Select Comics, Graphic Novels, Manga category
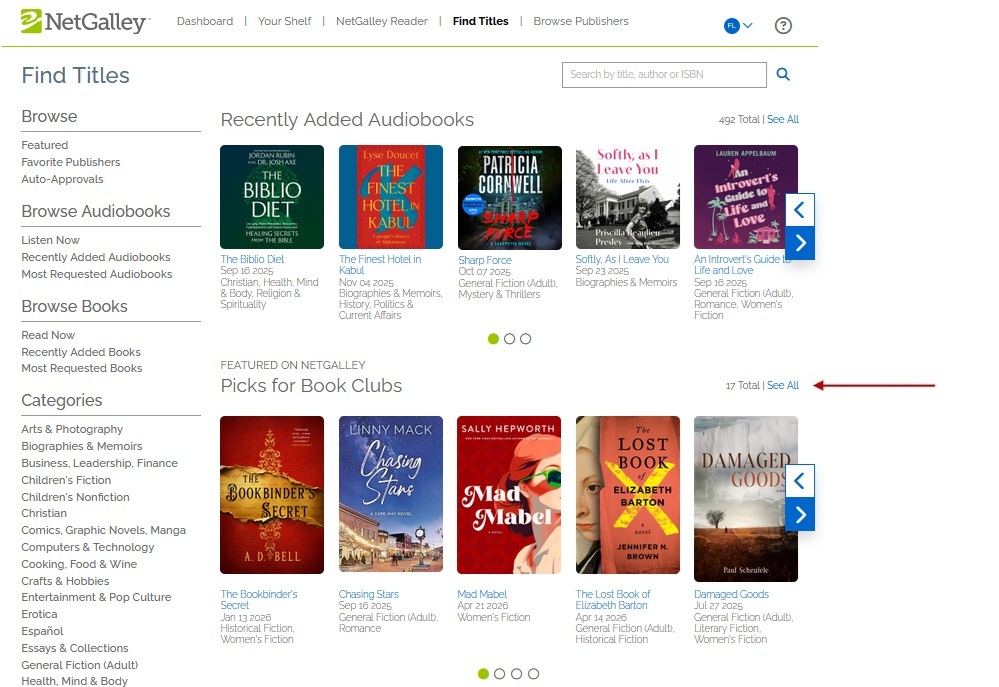Viewport: 999px width, 687px height. [x=104, y=530]
